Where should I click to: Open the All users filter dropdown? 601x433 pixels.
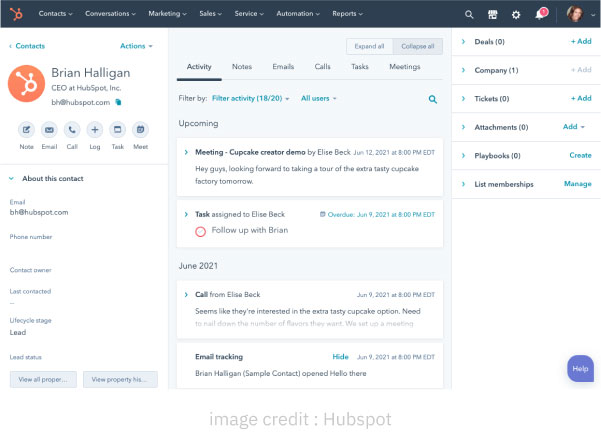click(x=319, y=98)
